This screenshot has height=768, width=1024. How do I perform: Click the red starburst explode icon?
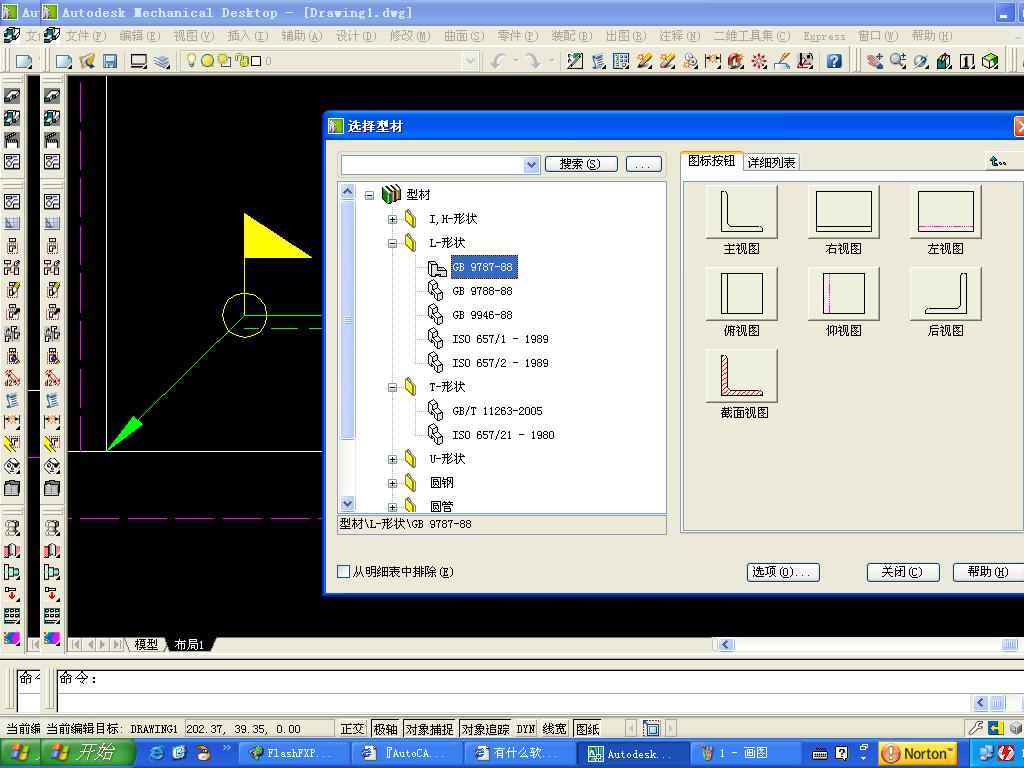[759, 61]
